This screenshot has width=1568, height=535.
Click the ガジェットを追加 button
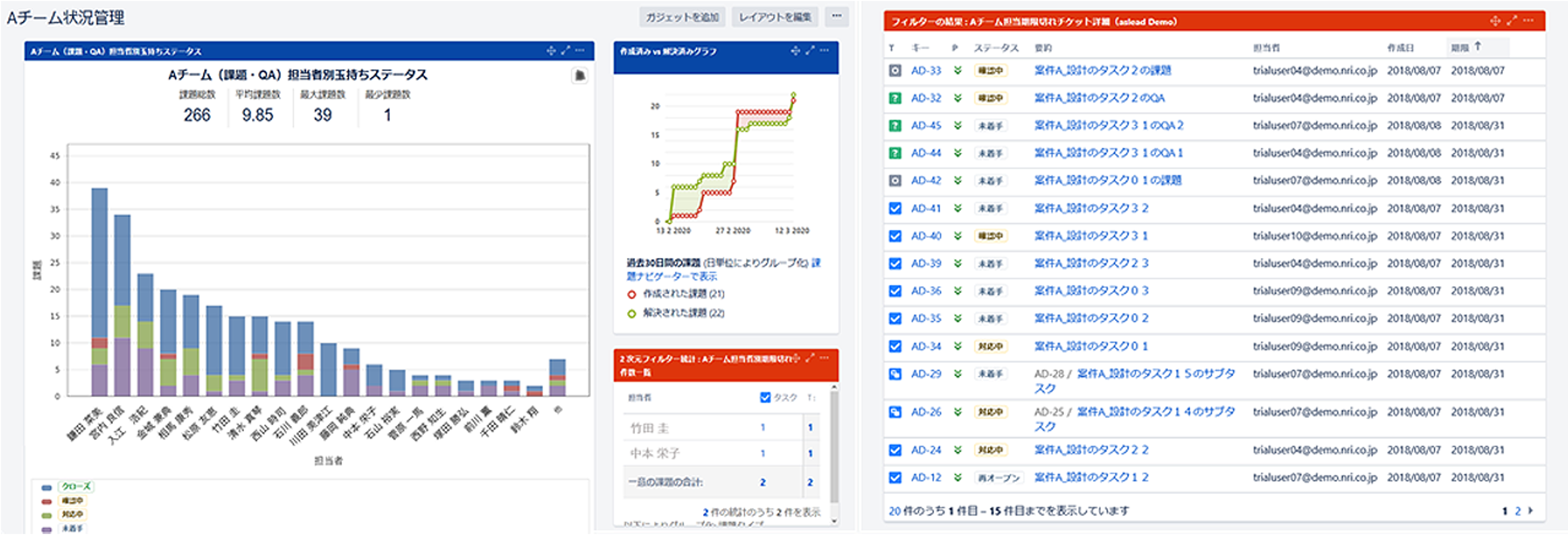[683, 17]
